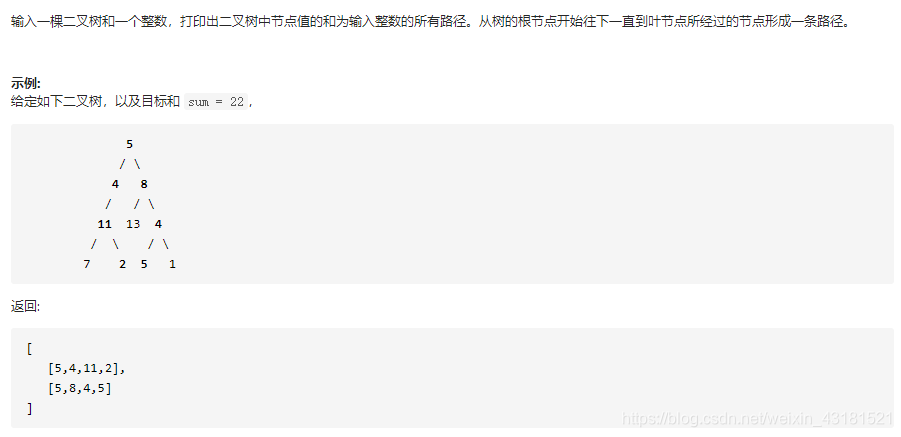This screenshot has width=901, height=437.
Task: Click the result row [5,4,11,2]
Action: (87, 369)
